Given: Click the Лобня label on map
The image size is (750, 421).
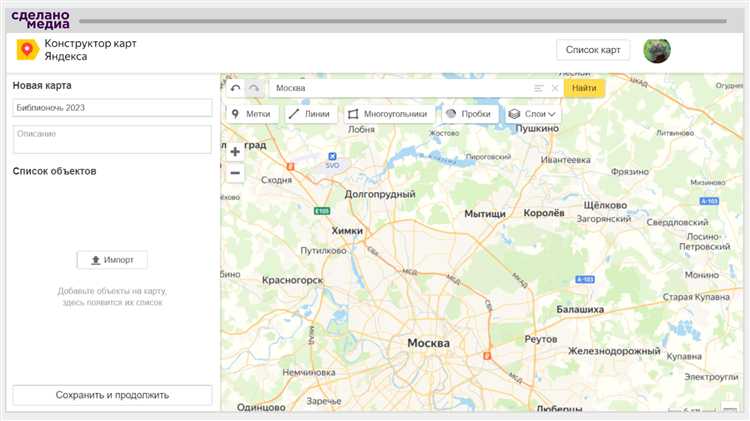Looking at the screenshot, I should 361,130.
